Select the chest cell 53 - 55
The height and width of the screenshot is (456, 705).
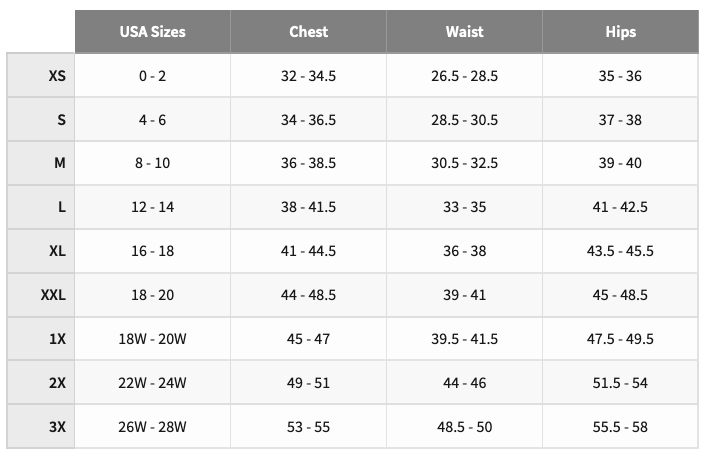308,427
